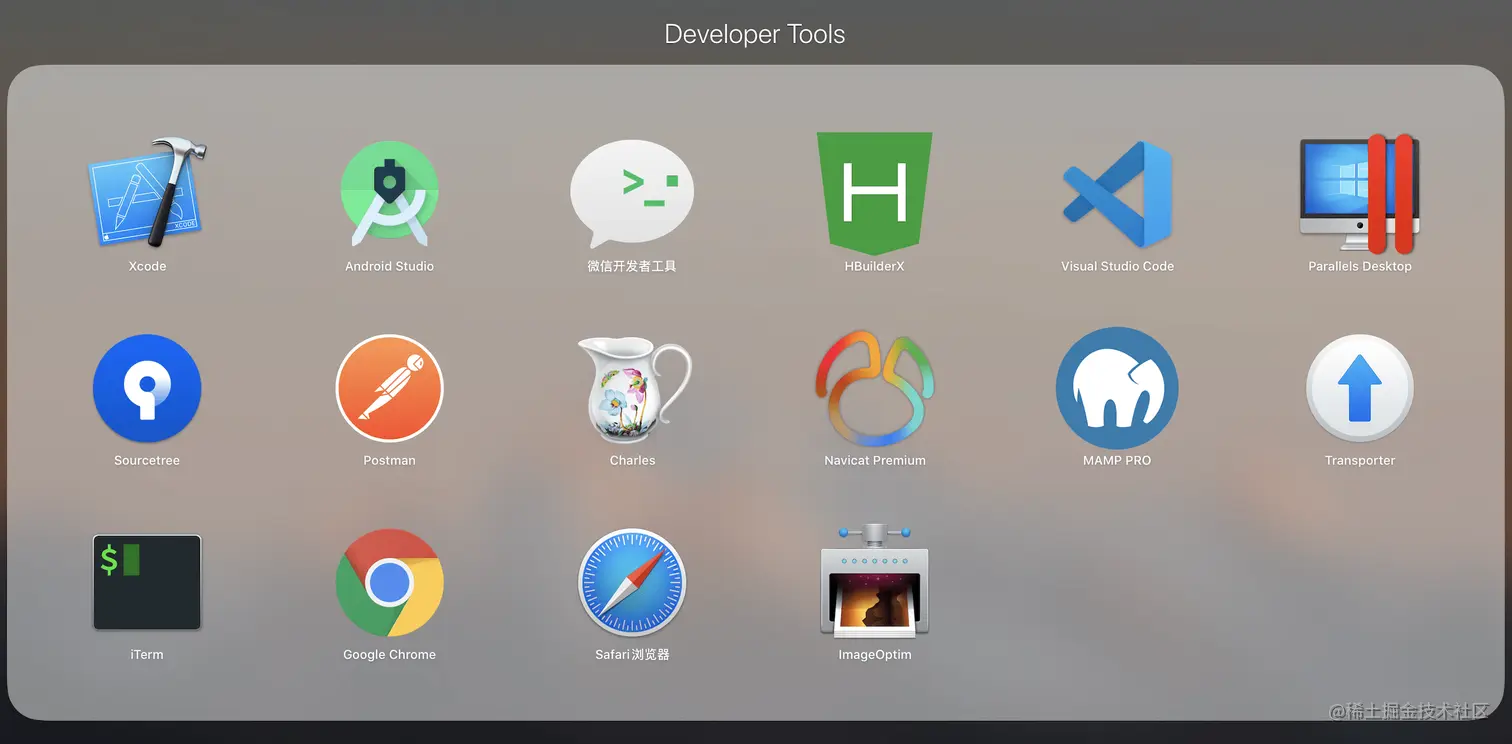Launch ImageOptim via its icon
Screen dimensions: 1512x744
[875, 580]
